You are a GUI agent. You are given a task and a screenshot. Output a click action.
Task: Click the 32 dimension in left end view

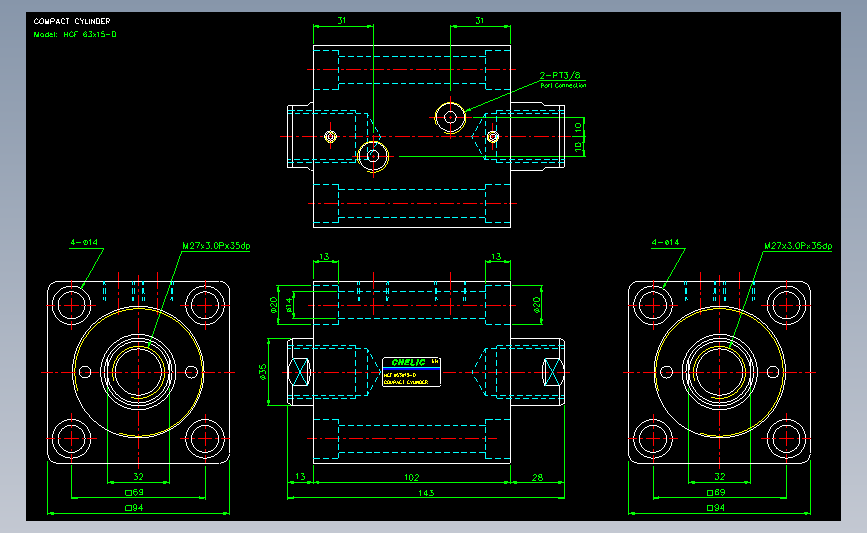(138, 476)
